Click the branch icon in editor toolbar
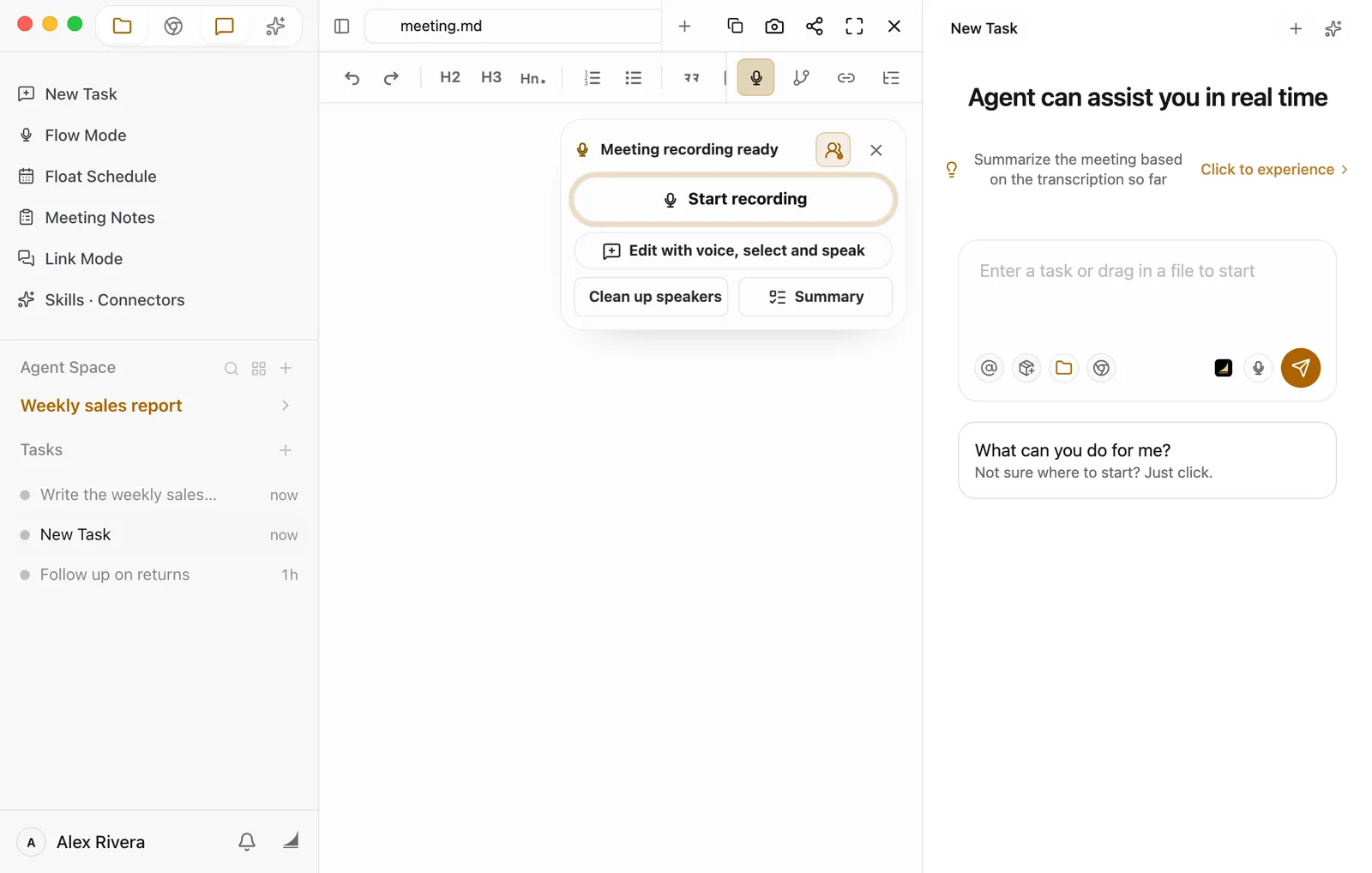The height and width of the screenshot is (873, 1372). (801, 78)
